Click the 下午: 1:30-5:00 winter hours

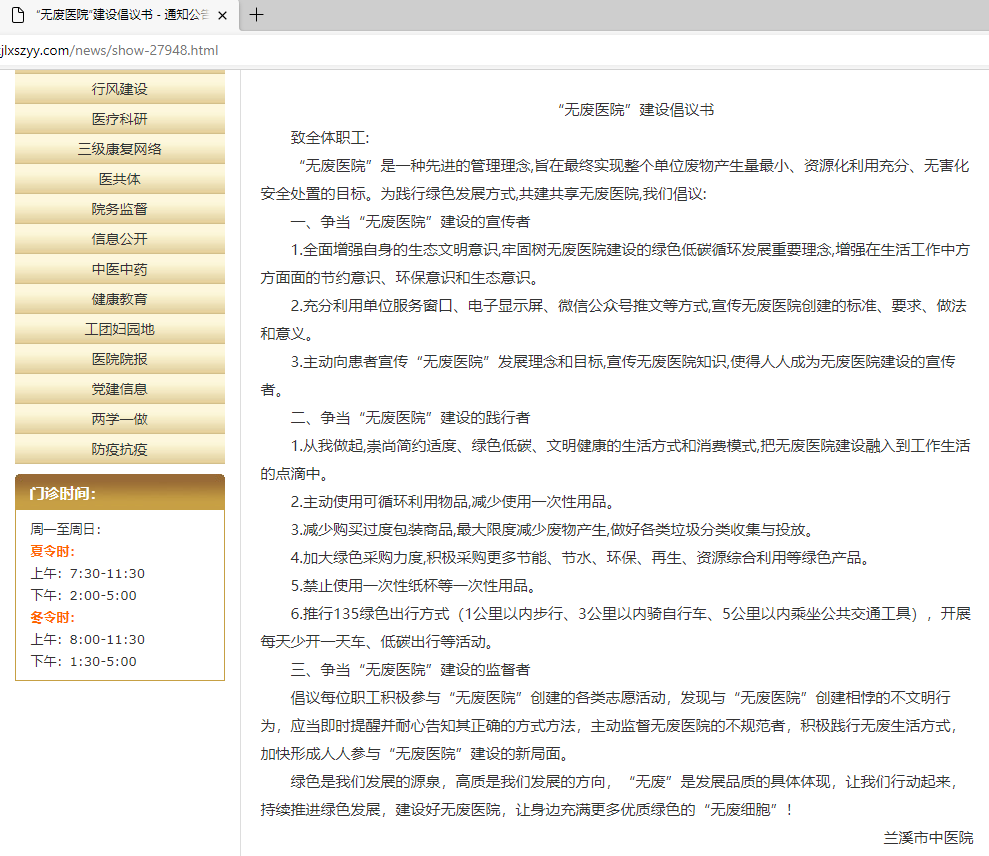click(83, 662)
